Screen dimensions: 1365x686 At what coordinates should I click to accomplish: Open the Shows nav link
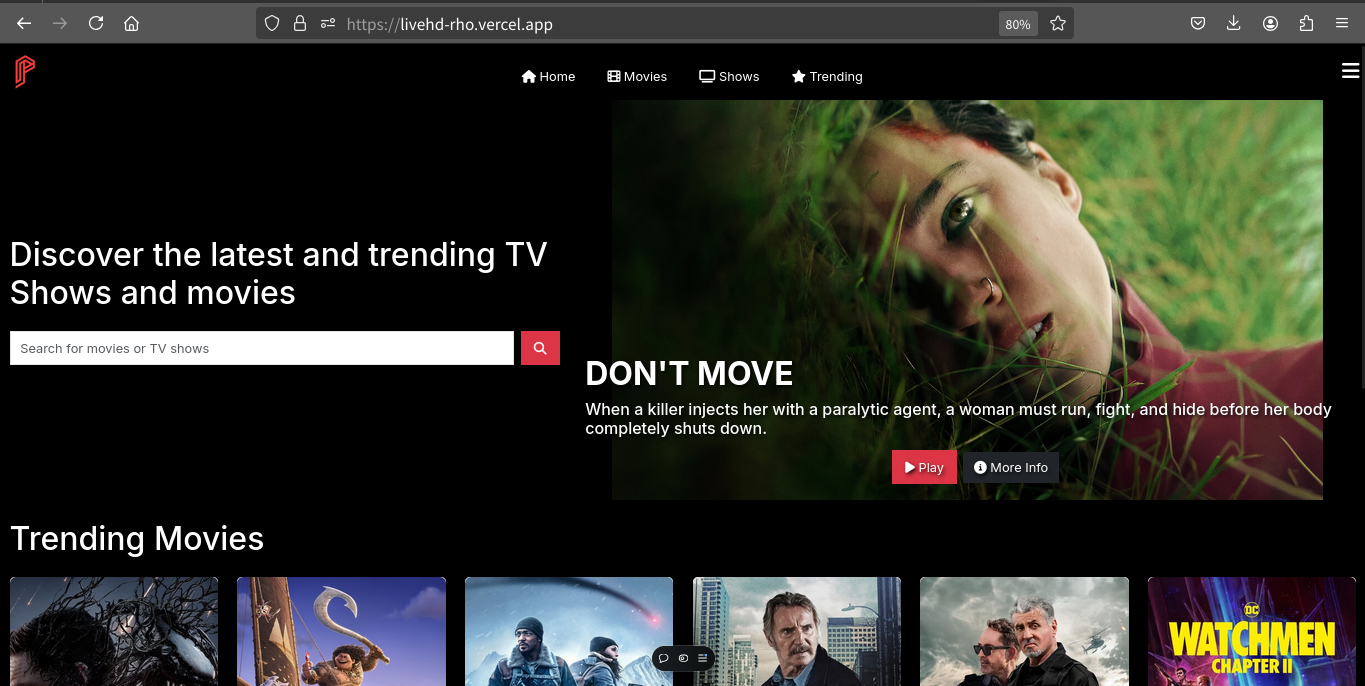[x=729, y=77]
